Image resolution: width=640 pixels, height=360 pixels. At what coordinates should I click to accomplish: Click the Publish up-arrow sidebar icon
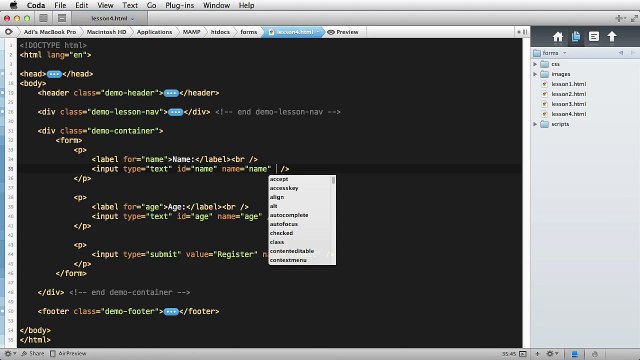pos(612,37)
